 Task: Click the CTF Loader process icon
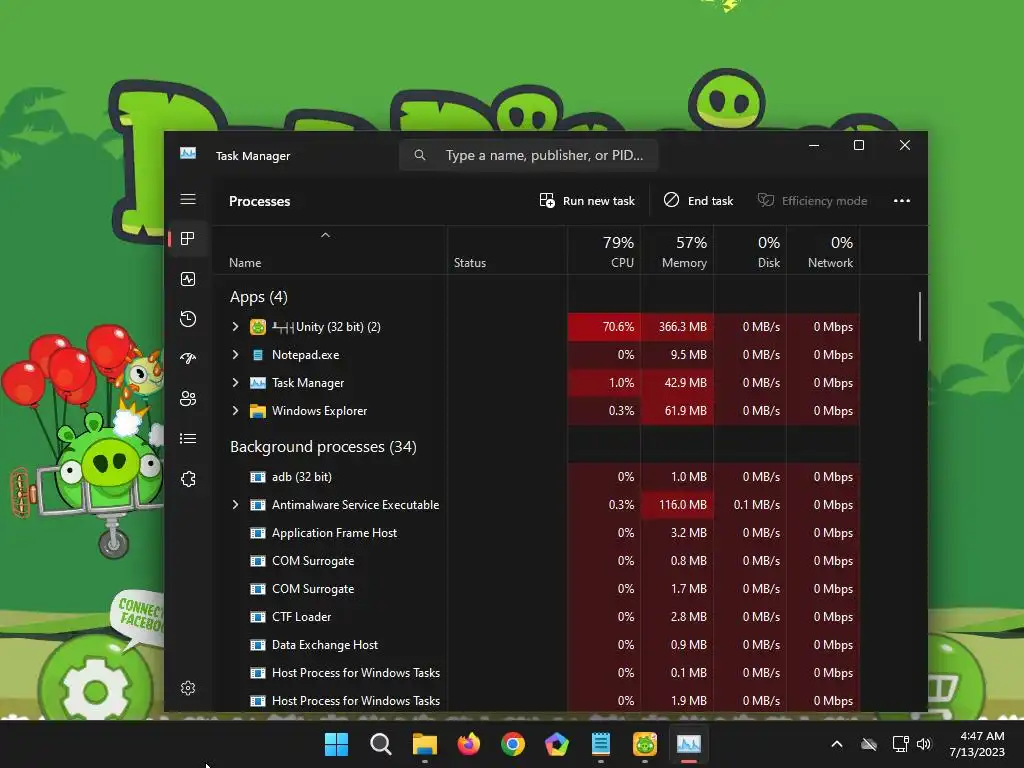point(258,616)
